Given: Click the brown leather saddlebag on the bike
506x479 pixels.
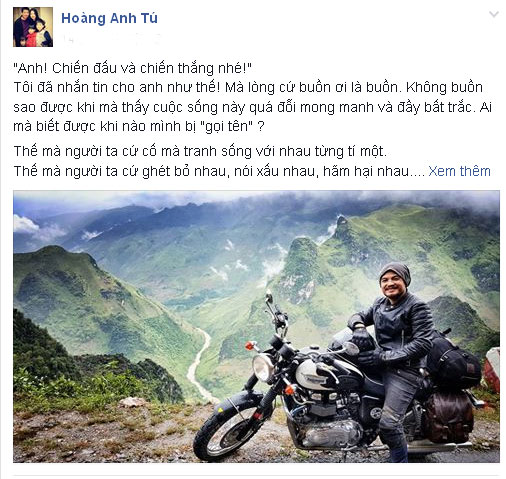Looking at the screenshot, I should [x=448, y=417].
